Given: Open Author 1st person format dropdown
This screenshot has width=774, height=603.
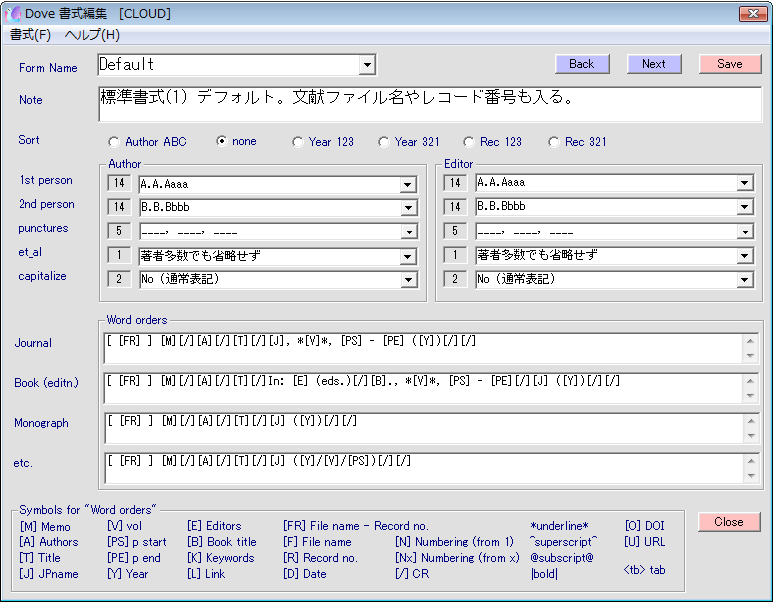Looking at the screenshot, I should click(x=407, y=184).
